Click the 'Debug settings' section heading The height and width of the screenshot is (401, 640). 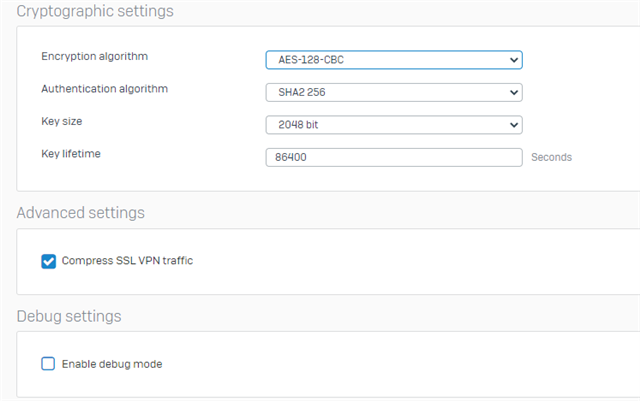point(69,316)
